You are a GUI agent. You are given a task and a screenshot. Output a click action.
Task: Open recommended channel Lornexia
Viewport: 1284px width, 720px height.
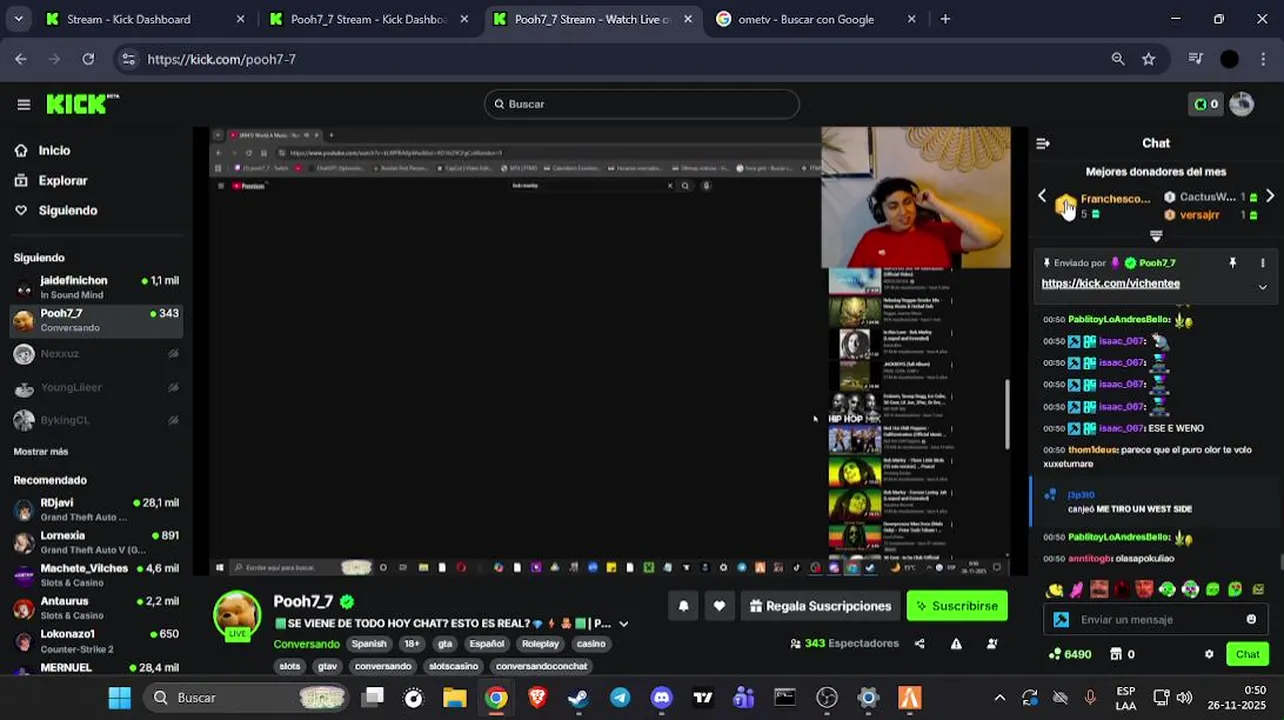96,542
